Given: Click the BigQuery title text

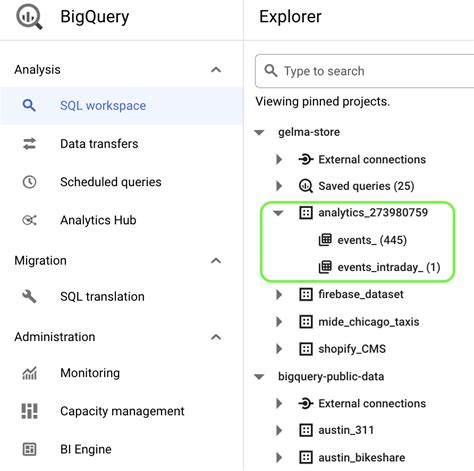Looking at the screenshot, I should click(x=95, y=17).
